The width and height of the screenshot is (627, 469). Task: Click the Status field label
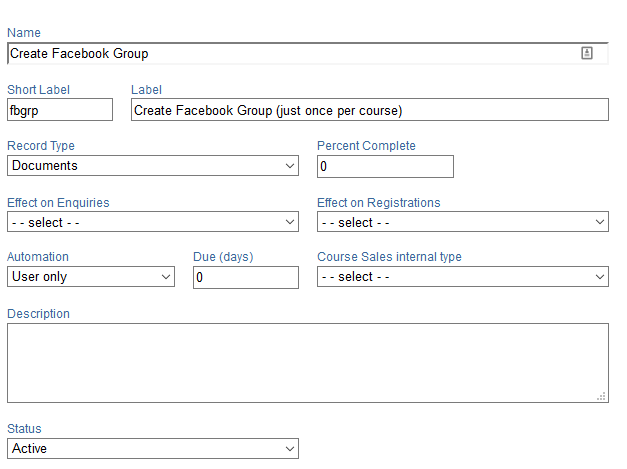[x=25, y=429]
